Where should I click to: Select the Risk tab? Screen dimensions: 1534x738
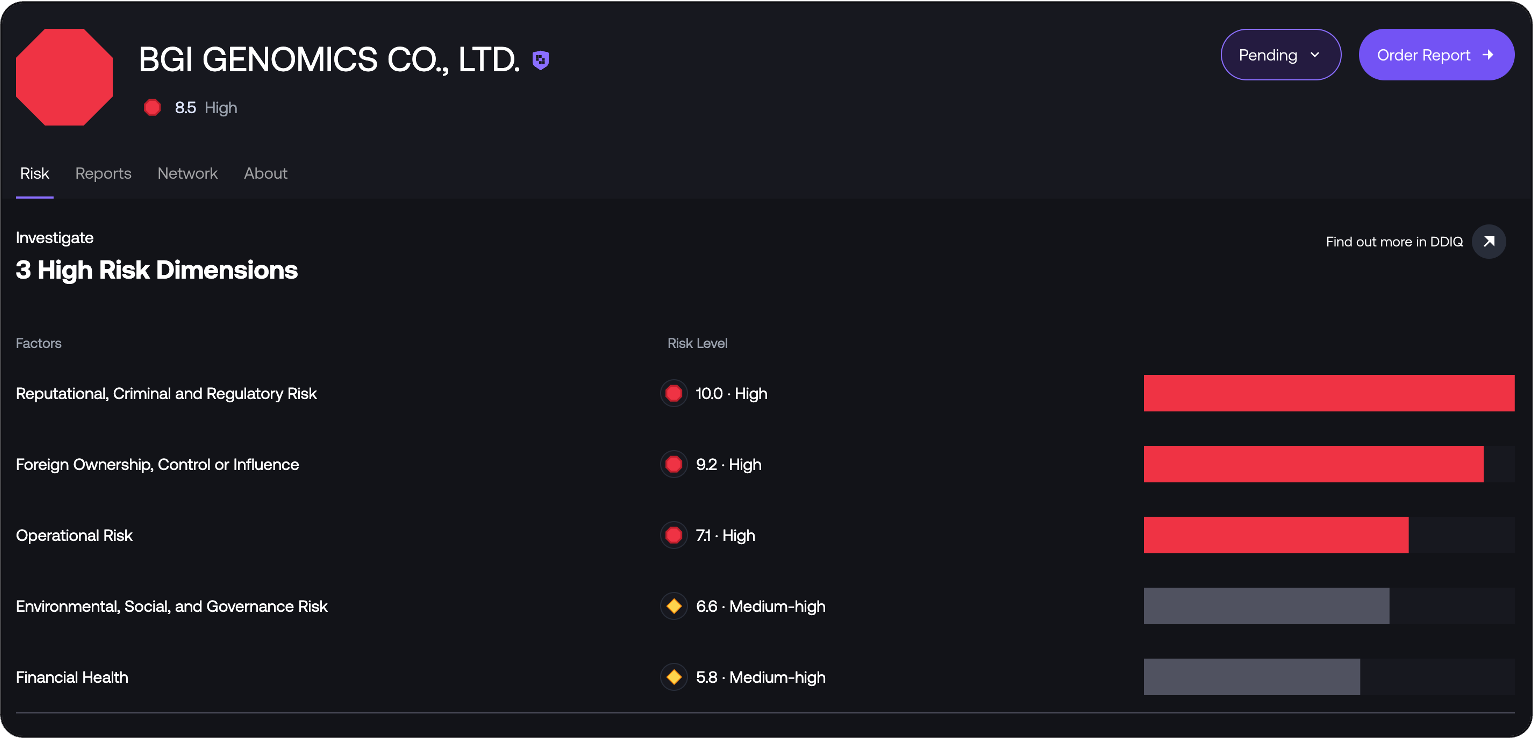34,174
